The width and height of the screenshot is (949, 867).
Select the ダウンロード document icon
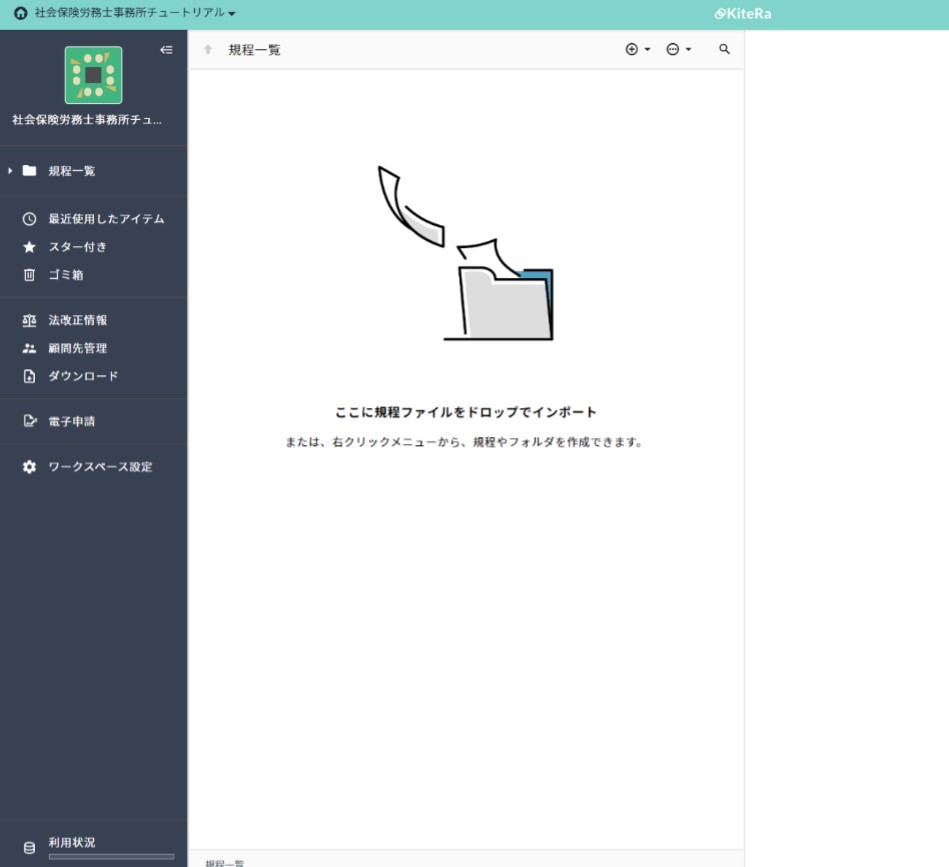coord(30,376)
